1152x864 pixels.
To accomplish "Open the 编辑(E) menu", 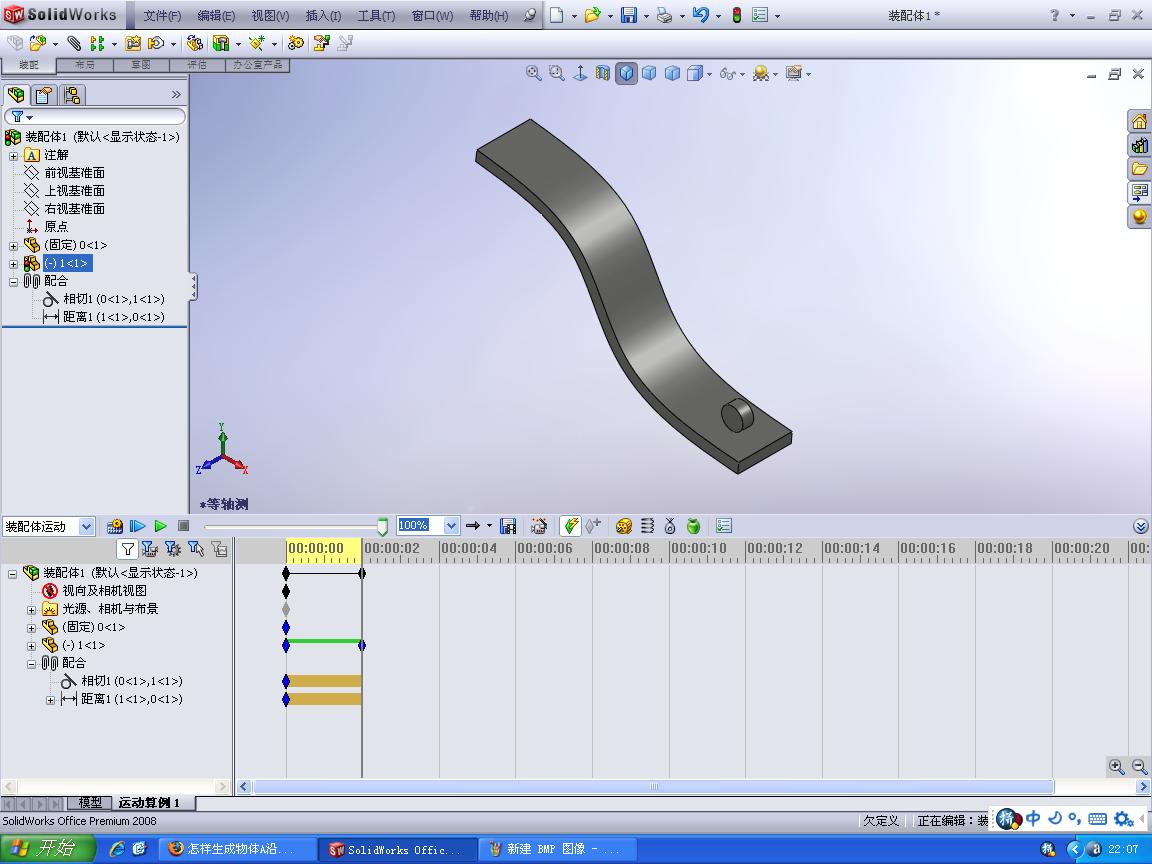I will (216, 15).
